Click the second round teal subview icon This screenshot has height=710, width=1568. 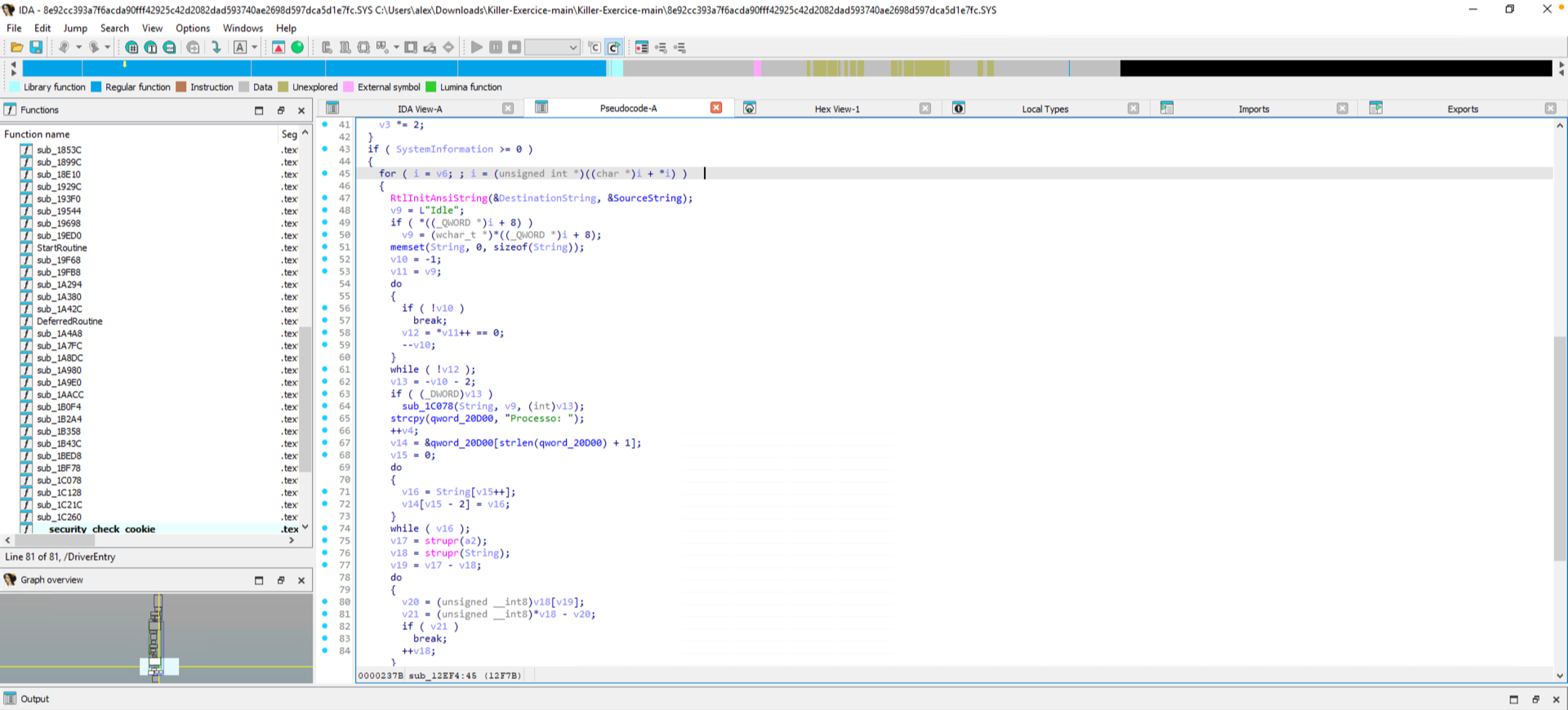pyautogui.click(x=150, y=47)
